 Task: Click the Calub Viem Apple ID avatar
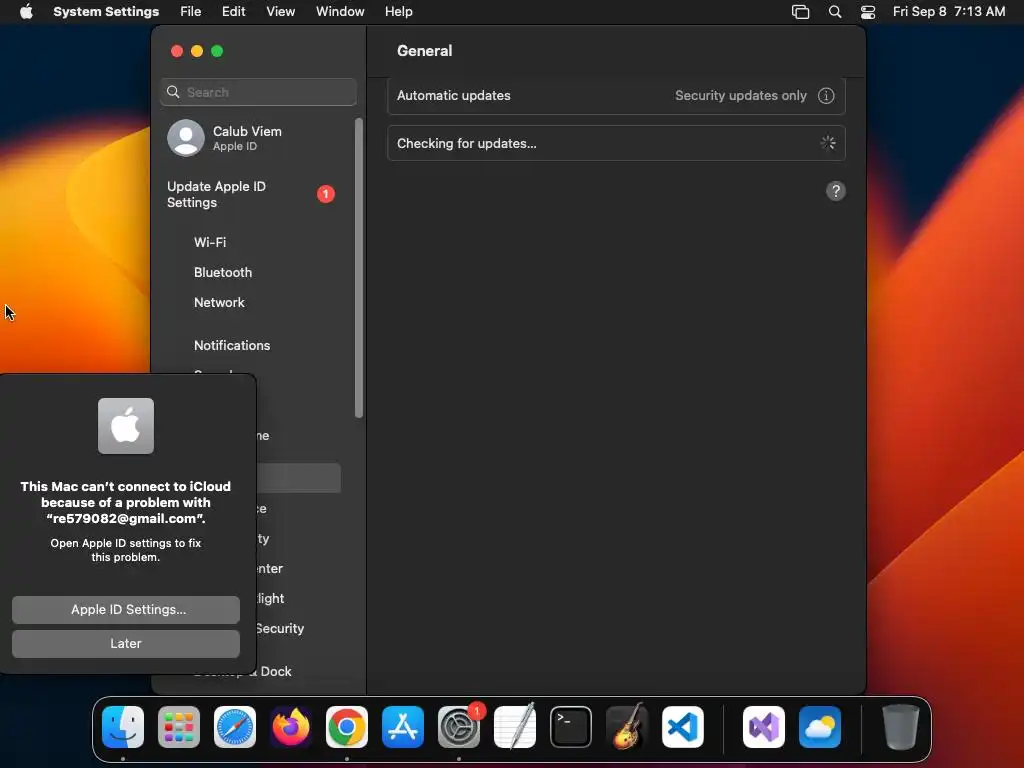[x=186, y=138]
